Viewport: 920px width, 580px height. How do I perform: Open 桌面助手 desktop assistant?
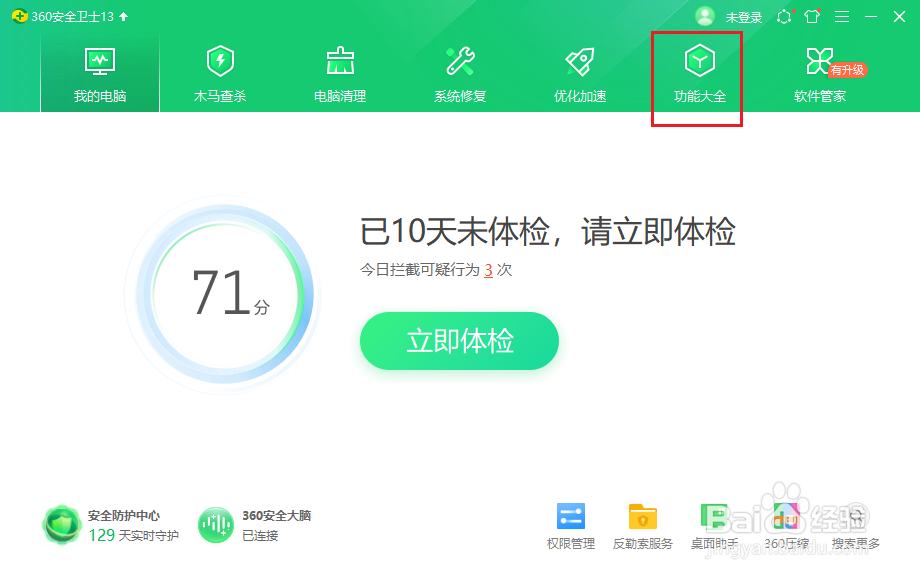tap(714, 524)
